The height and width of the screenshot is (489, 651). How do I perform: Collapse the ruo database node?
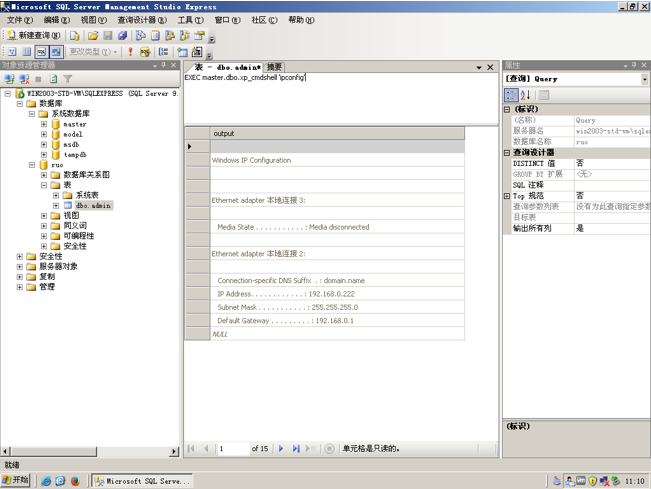tap(32, 165)
